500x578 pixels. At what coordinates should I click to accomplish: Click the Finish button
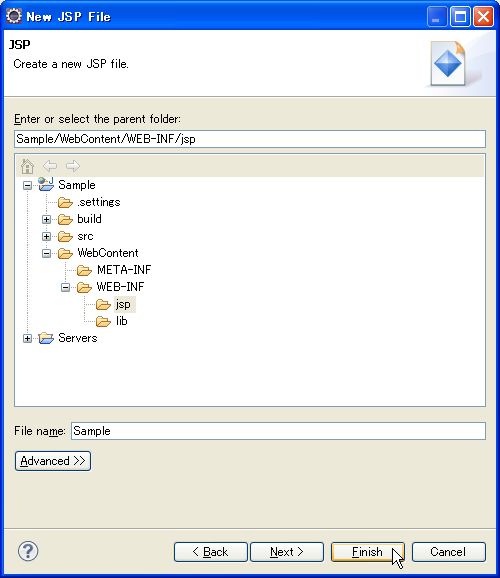click(368, 552)
